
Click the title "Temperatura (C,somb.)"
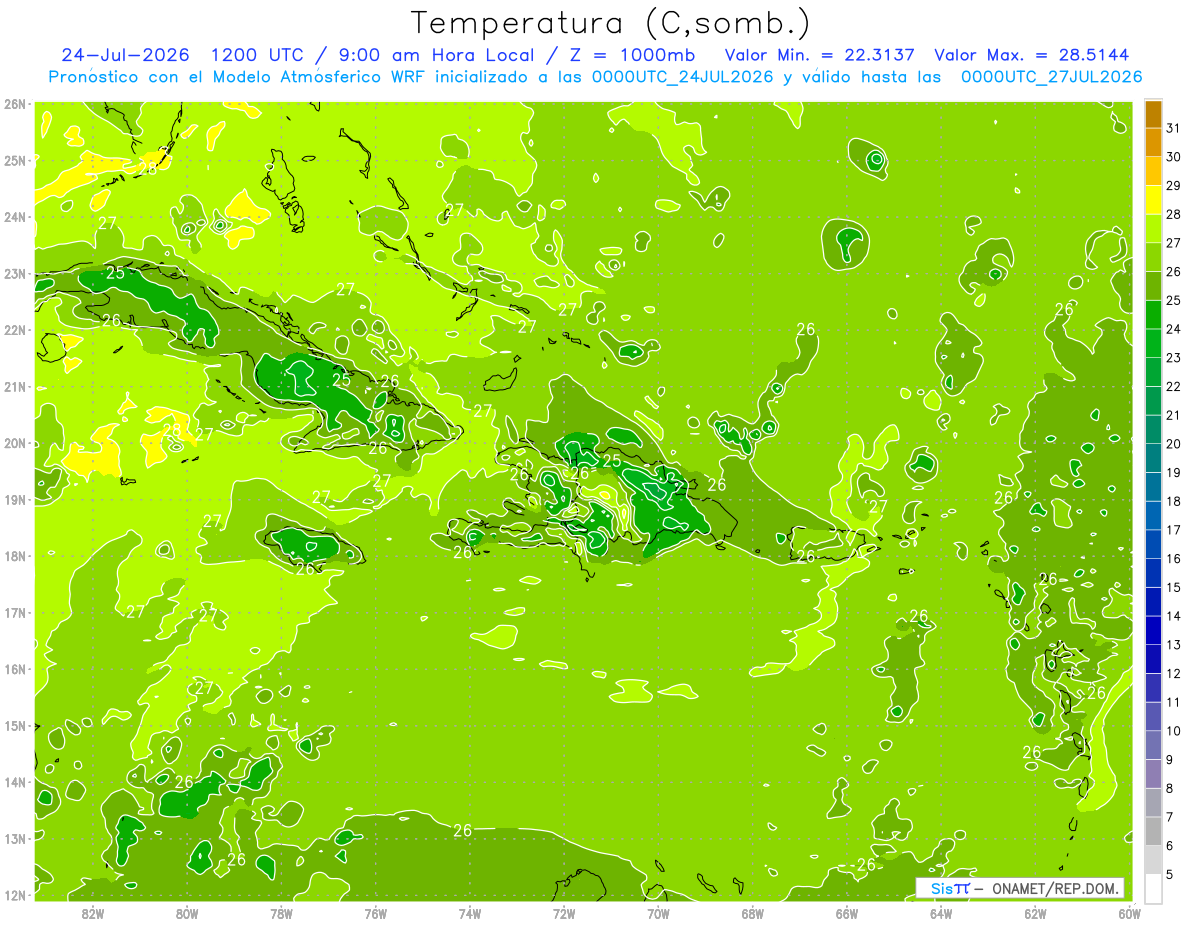pos(610,24)
